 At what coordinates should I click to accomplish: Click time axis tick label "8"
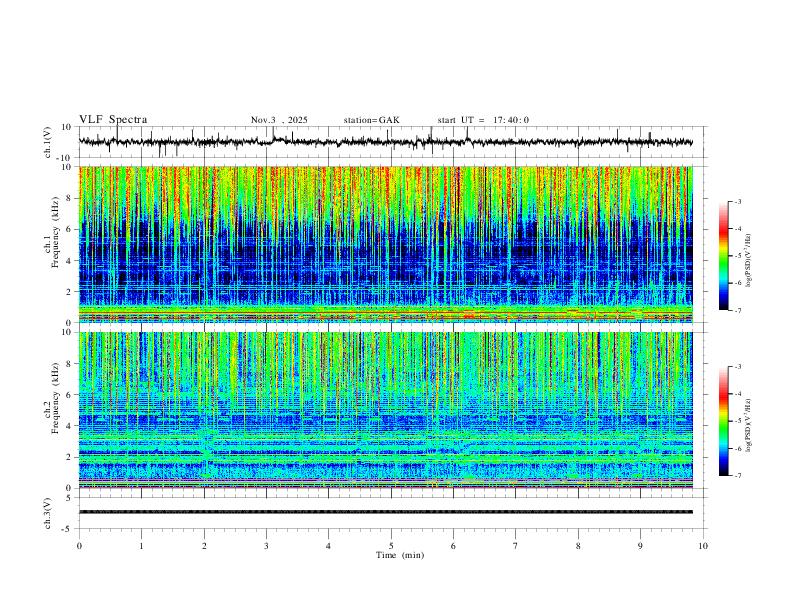[578, 546]
